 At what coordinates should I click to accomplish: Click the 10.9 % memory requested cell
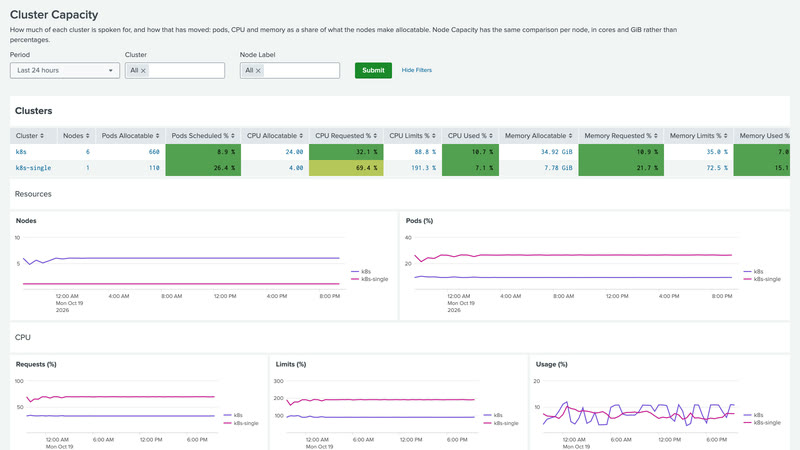pyautogui.click(x=621, y=152)
